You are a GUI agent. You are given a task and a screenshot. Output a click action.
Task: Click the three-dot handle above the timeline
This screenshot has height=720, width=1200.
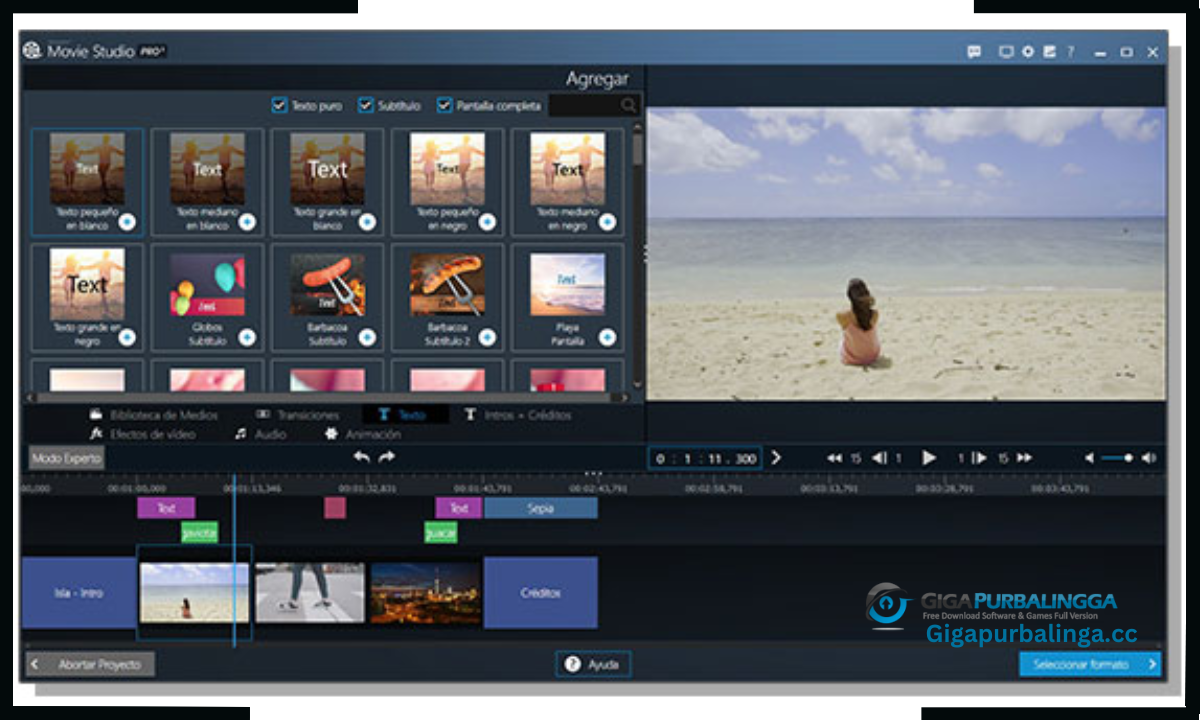point(593,473)
